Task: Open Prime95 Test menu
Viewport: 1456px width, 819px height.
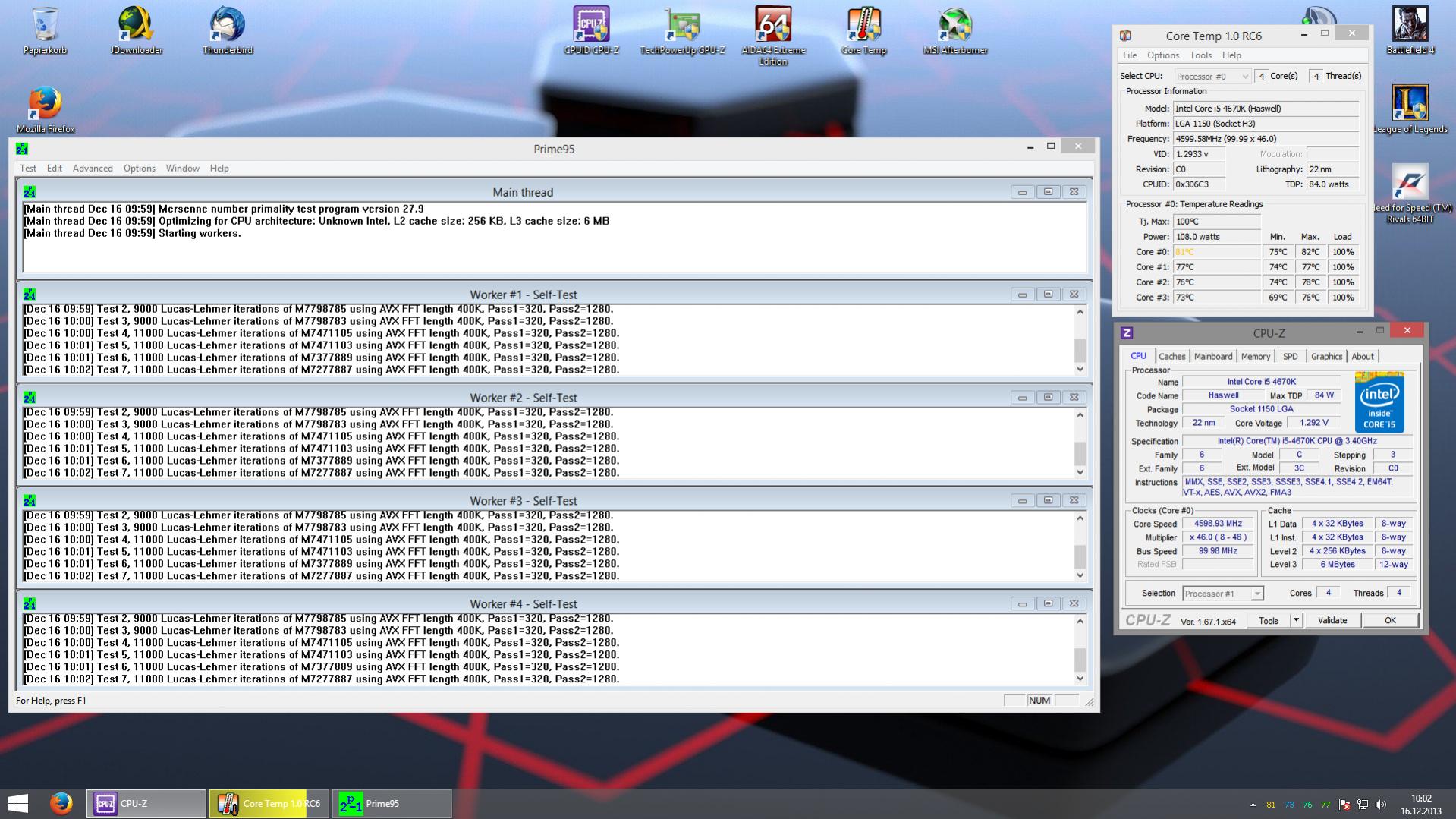Action: (x=28, y=169)
